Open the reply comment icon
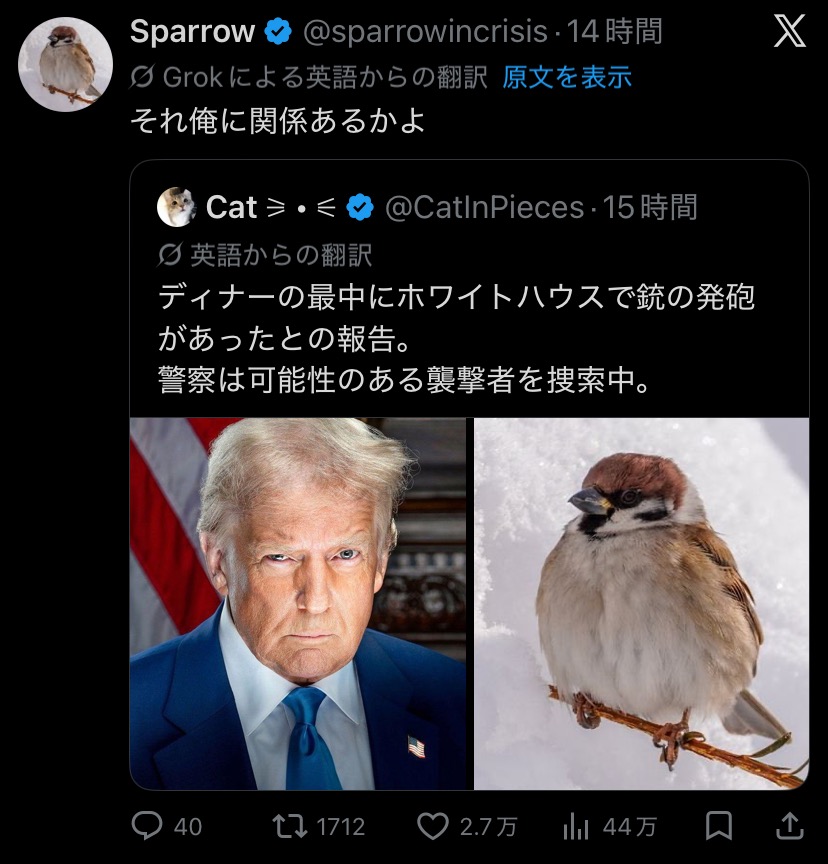This screenshot has width=828, height=864. pos(147,826)
